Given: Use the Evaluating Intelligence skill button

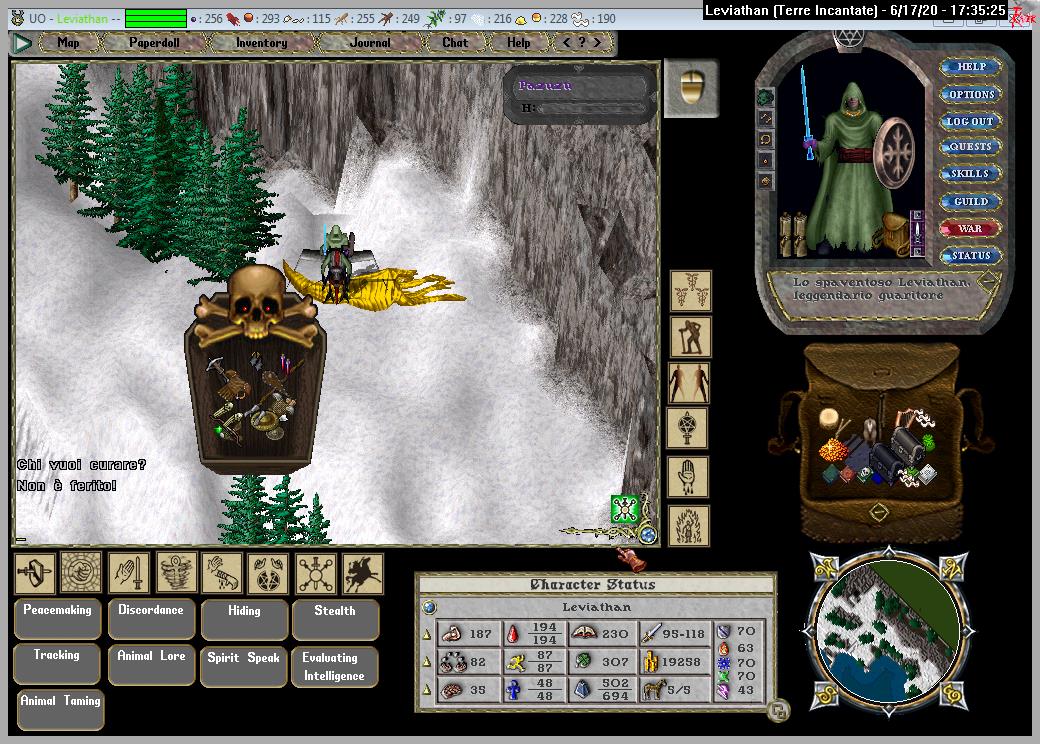Looking at the screenshot, I should click(x=334, y=667).
